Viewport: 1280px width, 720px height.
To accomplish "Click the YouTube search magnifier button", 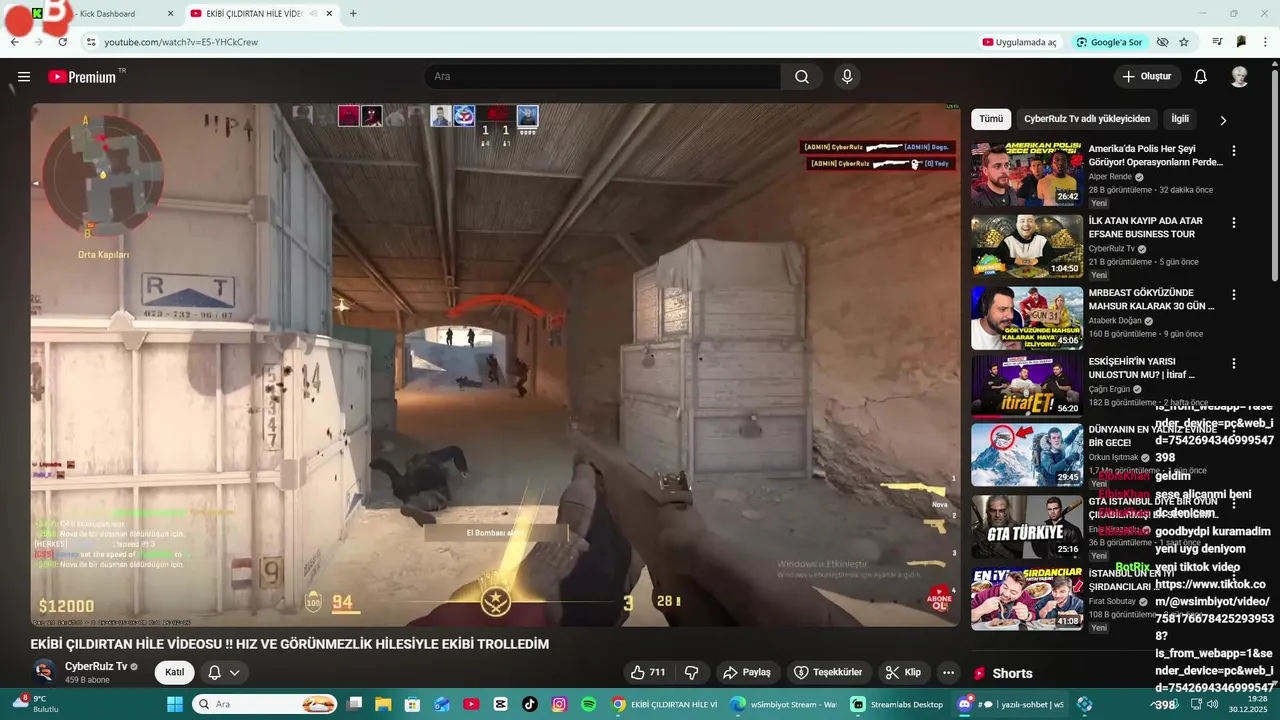I will click(x=802, y=77).
